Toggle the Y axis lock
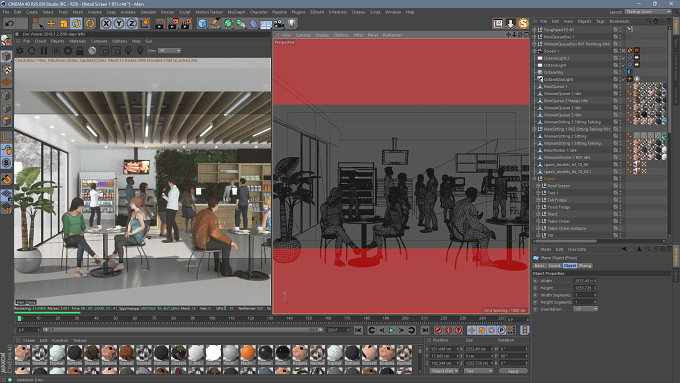Viewport: 680px width, 383px height. pos(119,23)
